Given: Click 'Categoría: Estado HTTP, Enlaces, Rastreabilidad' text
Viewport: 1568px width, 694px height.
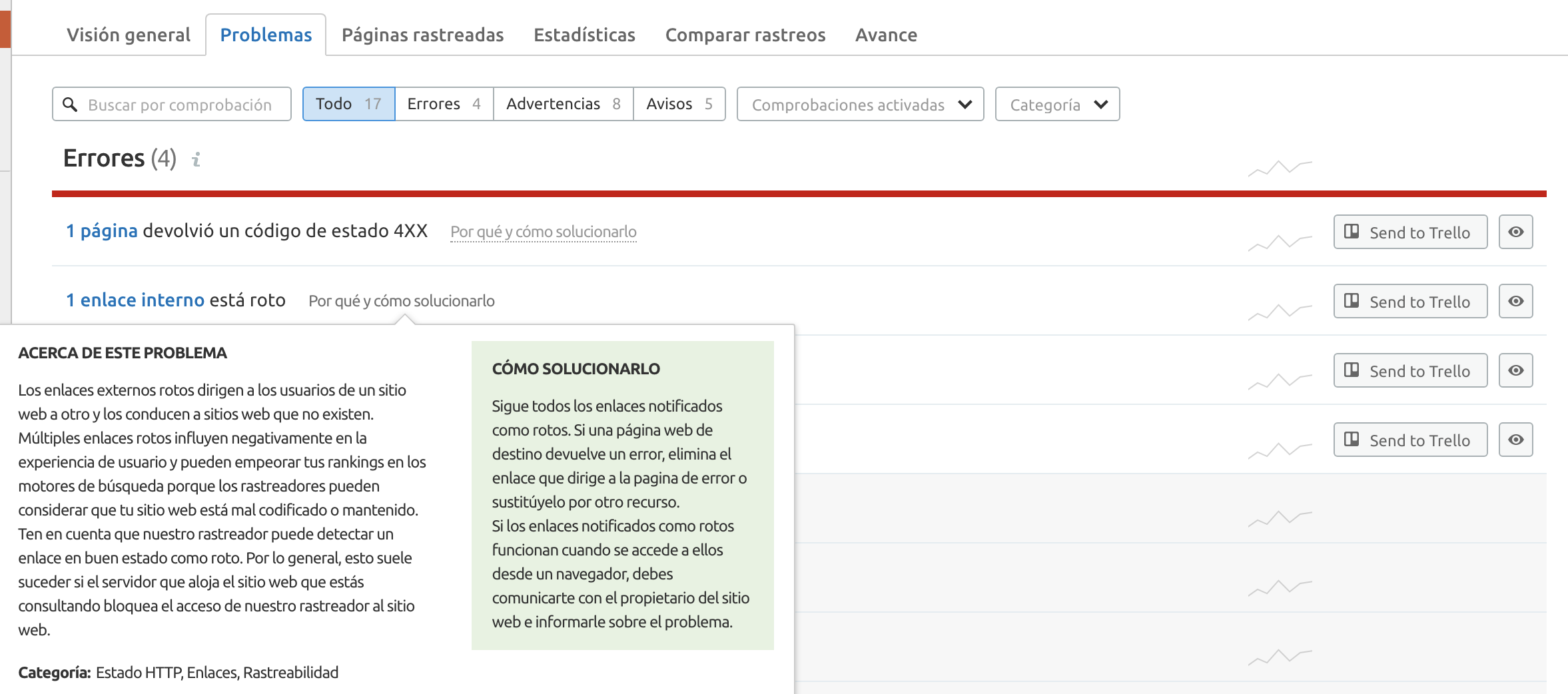Looking at the screenshot, I should pyautogui.click(x=179, y=673).
